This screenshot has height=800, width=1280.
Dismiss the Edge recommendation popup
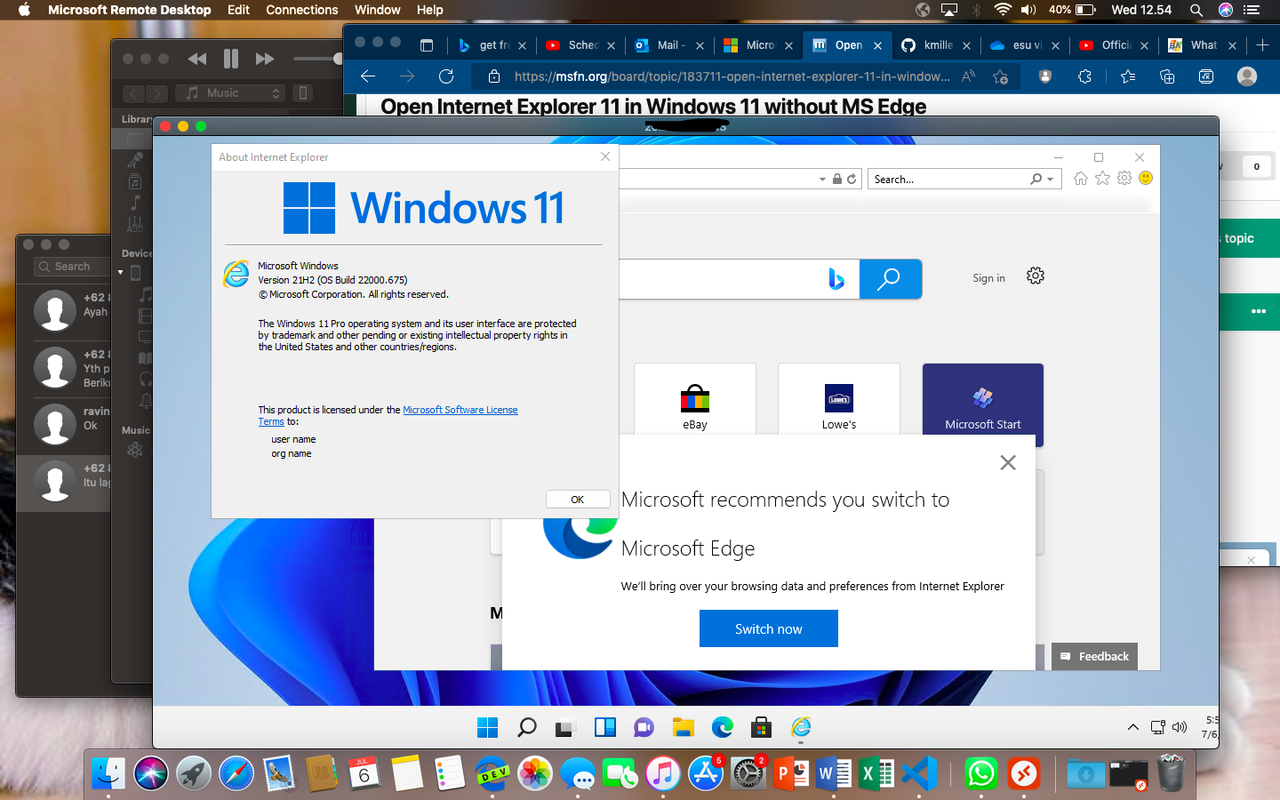pyautogui.click(x=1008, y=462)
